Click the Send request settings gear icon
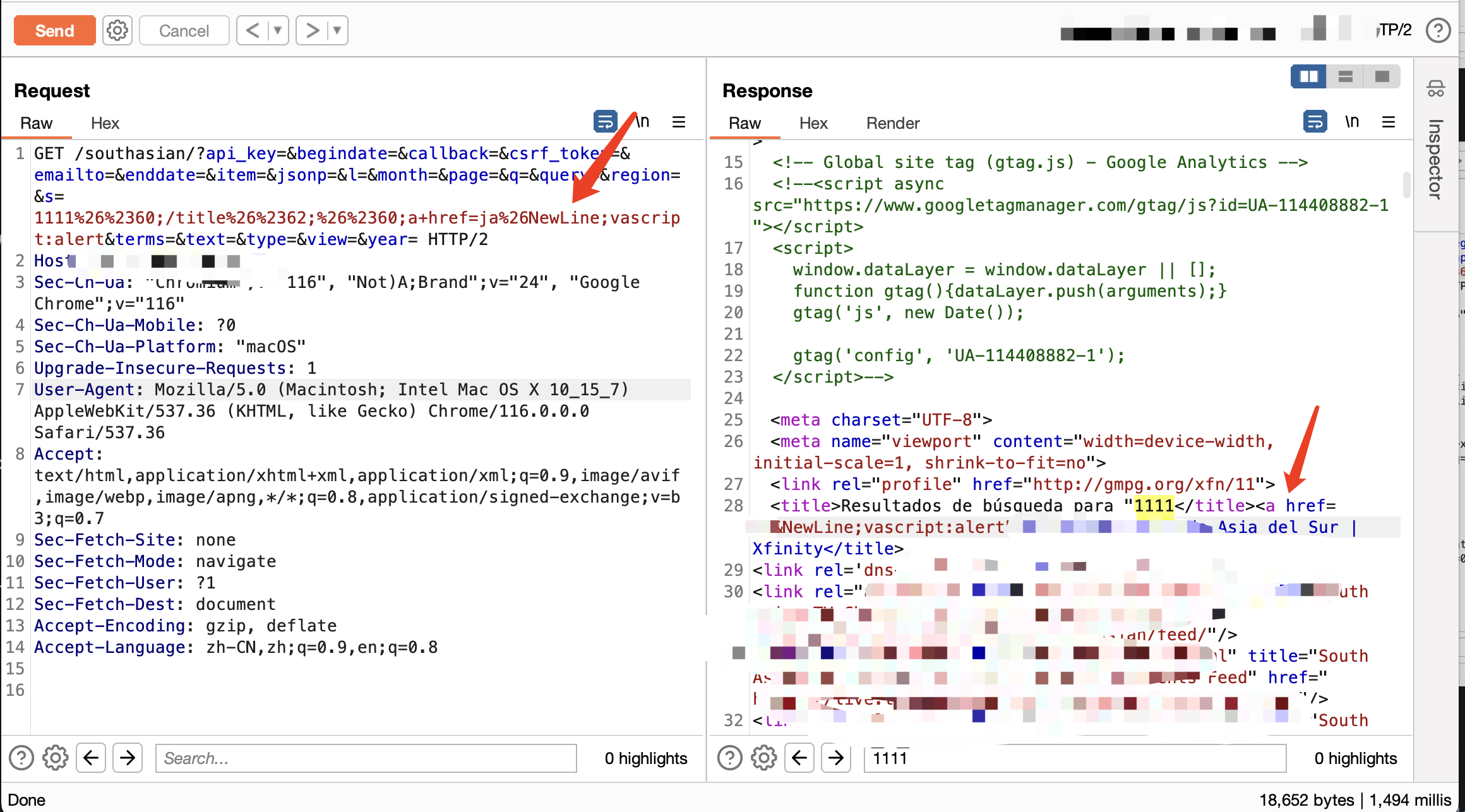Screen dimensions: 1465x812 coord(117,30)
